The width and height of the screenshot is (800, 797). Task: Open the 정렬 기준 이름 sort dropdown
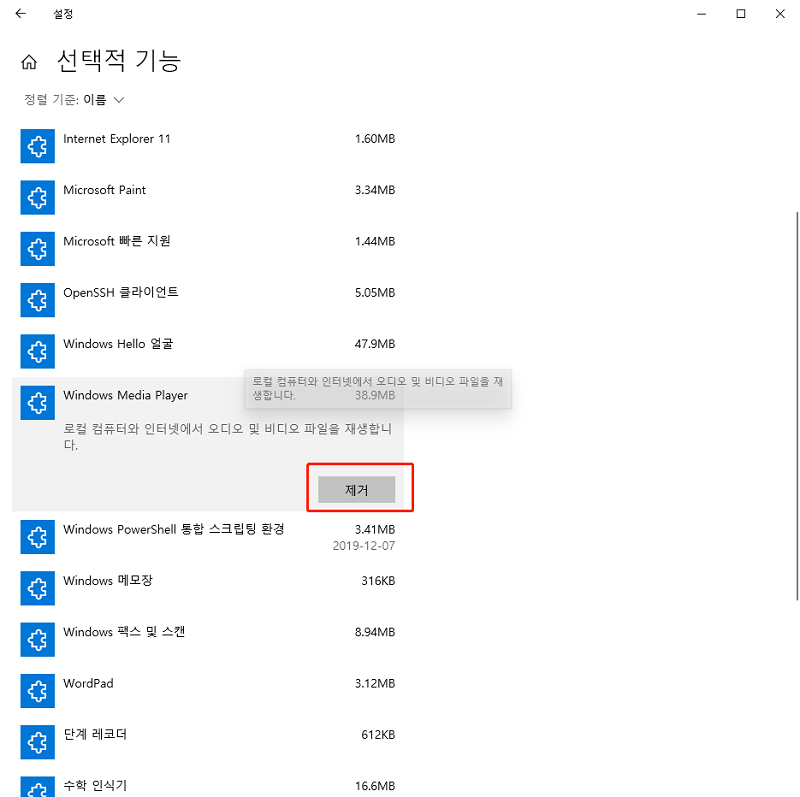[x=74, y=99]
